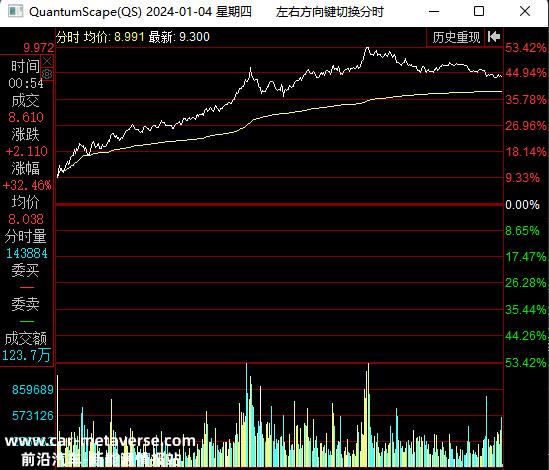Click the 18.14% axis label
The height and width of the screenshot is (470, 549).
click(x=526, y=152)
